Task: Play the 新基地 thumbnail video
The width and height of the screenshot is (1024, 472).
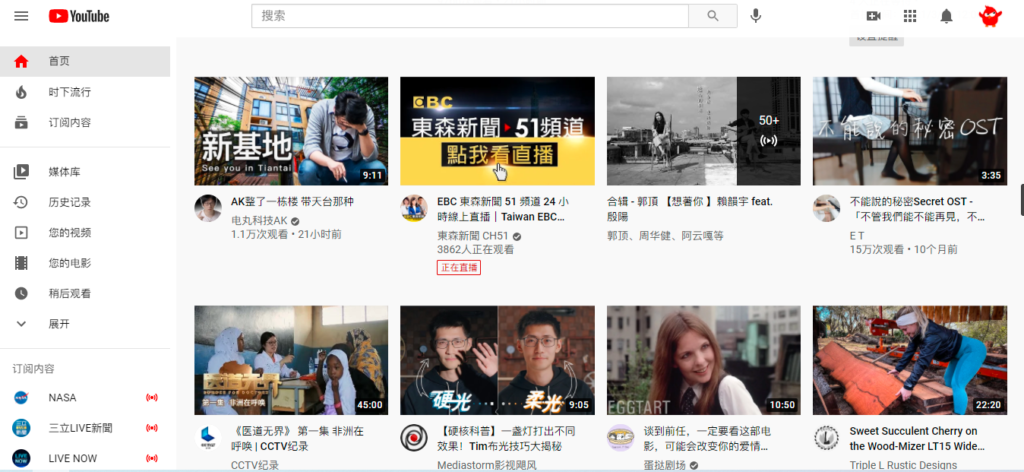Action: [x=291, y=131]
